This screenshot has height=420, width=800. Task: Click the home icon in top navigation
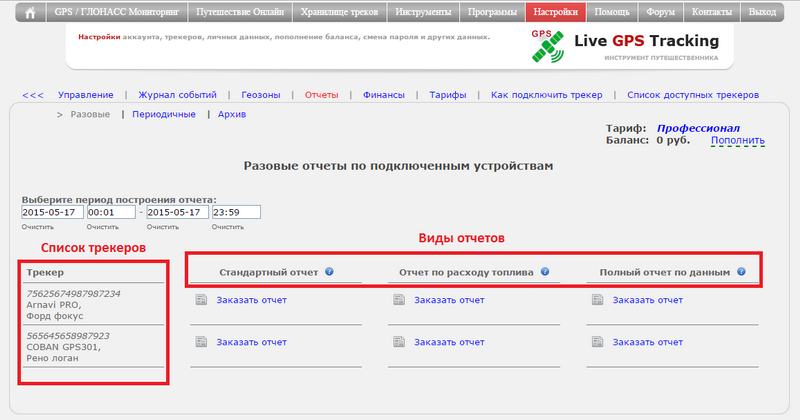coord(29,13)
